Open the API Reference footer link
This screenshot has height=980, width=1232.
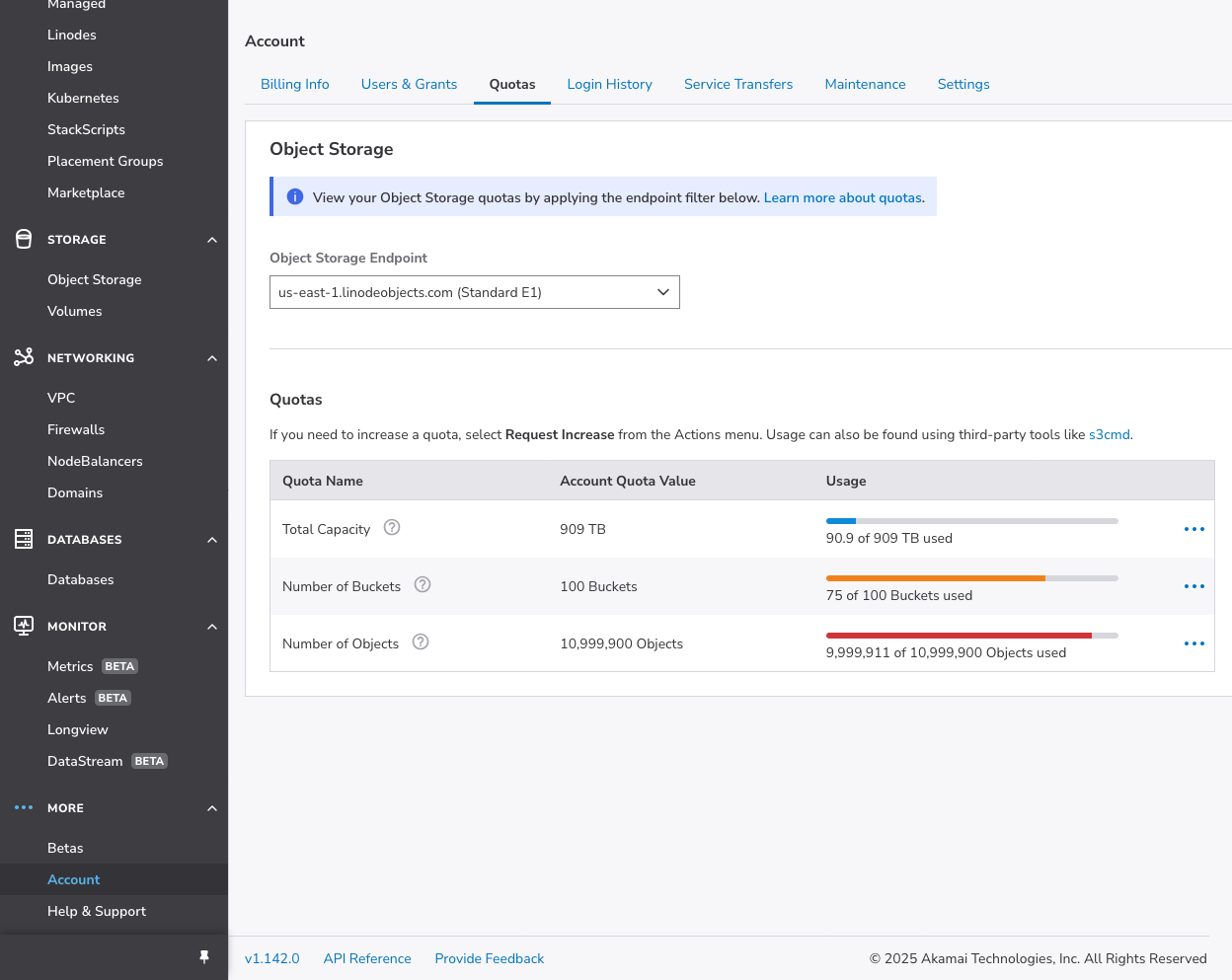pos(367,958)
